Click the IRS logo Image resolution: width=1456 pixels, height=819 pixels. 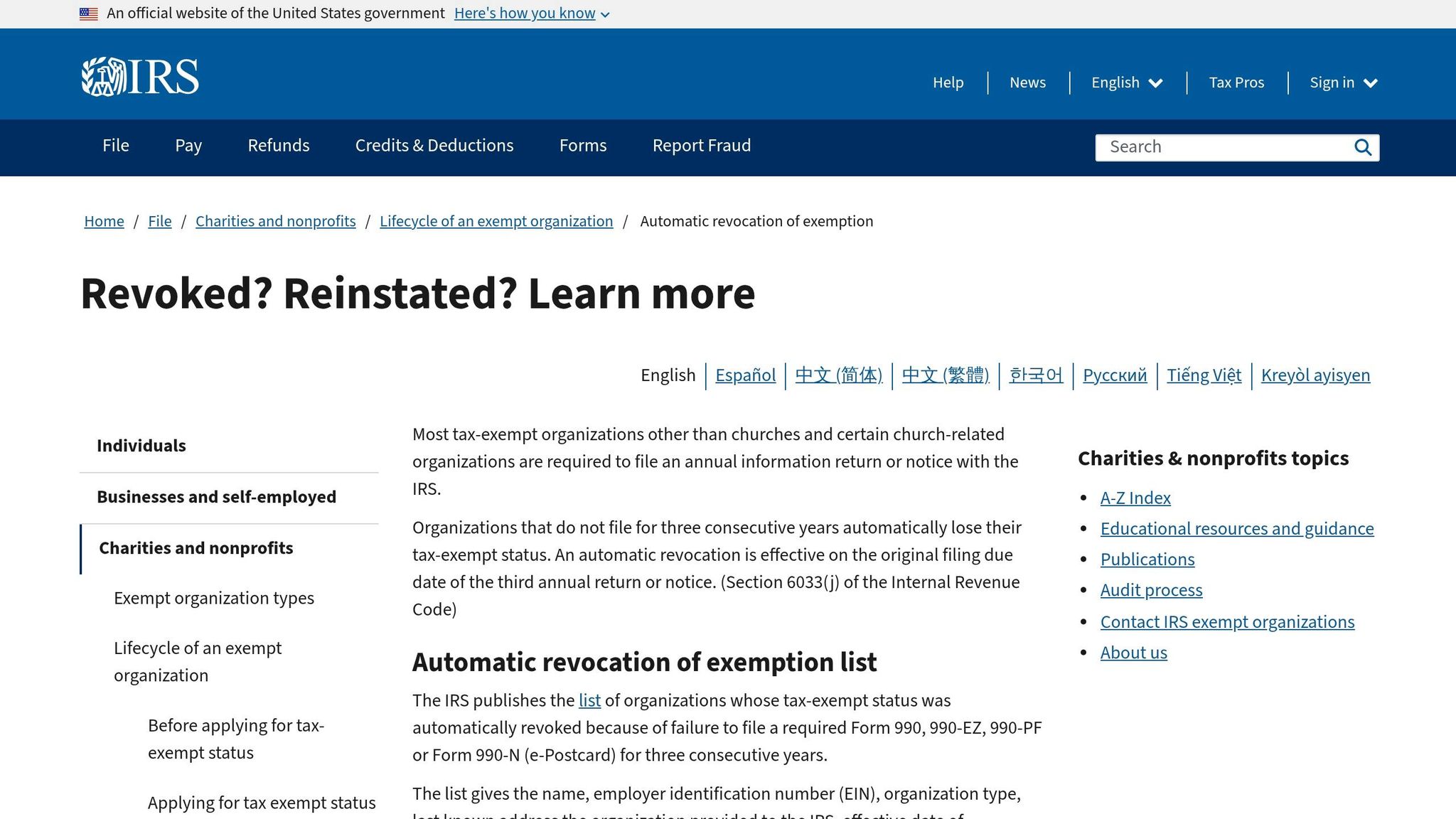(x=140, y=76)
